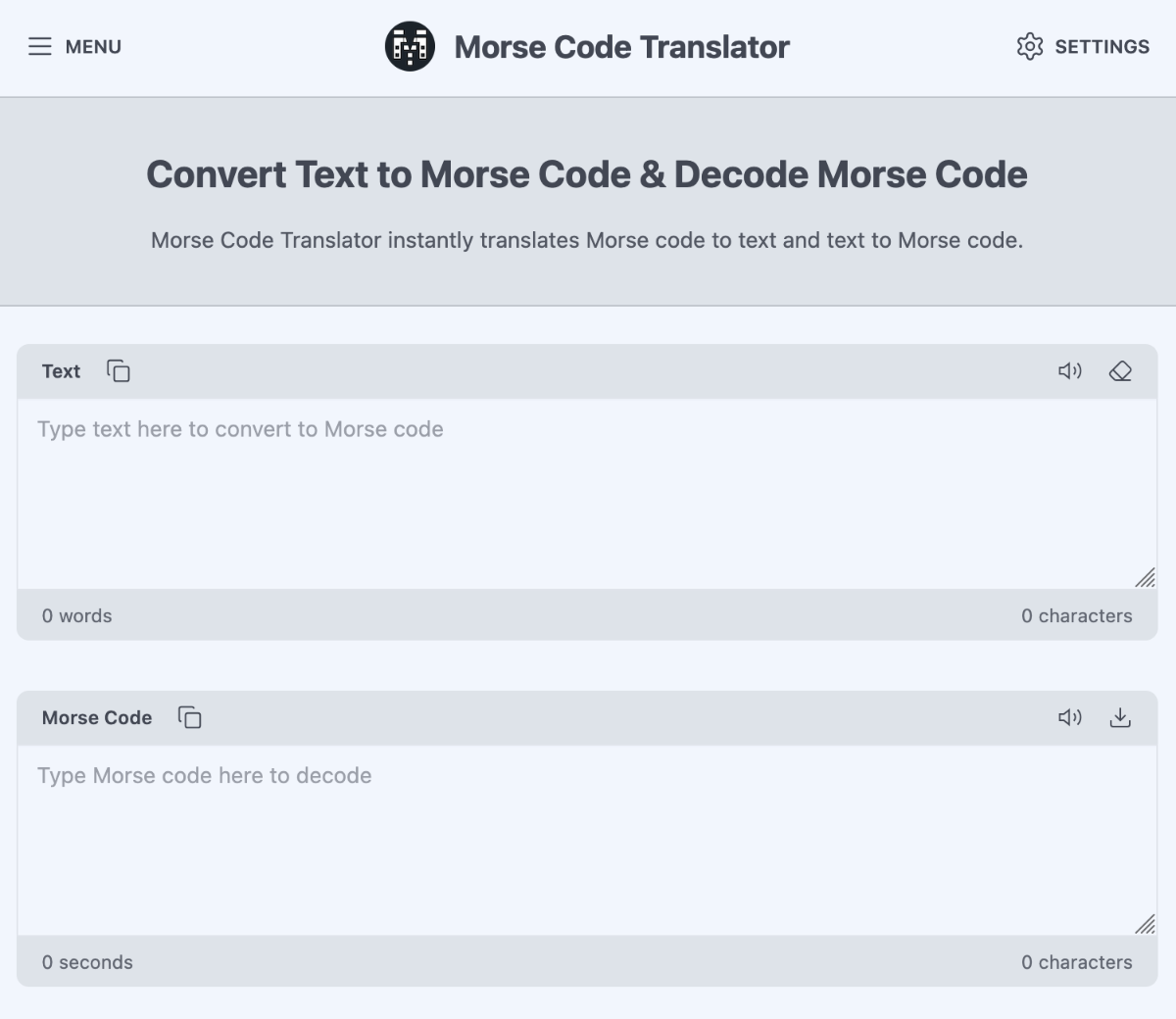Click the Text panel header label

click(x=61, y=371)
